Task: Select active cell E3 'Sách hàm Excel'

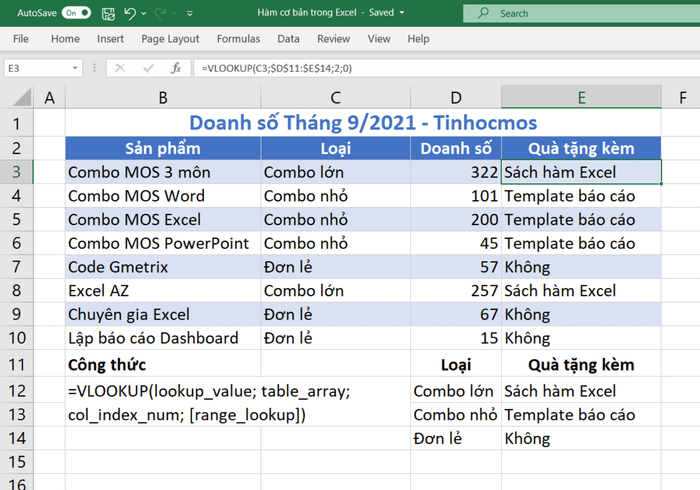Action: pos(581,172)
